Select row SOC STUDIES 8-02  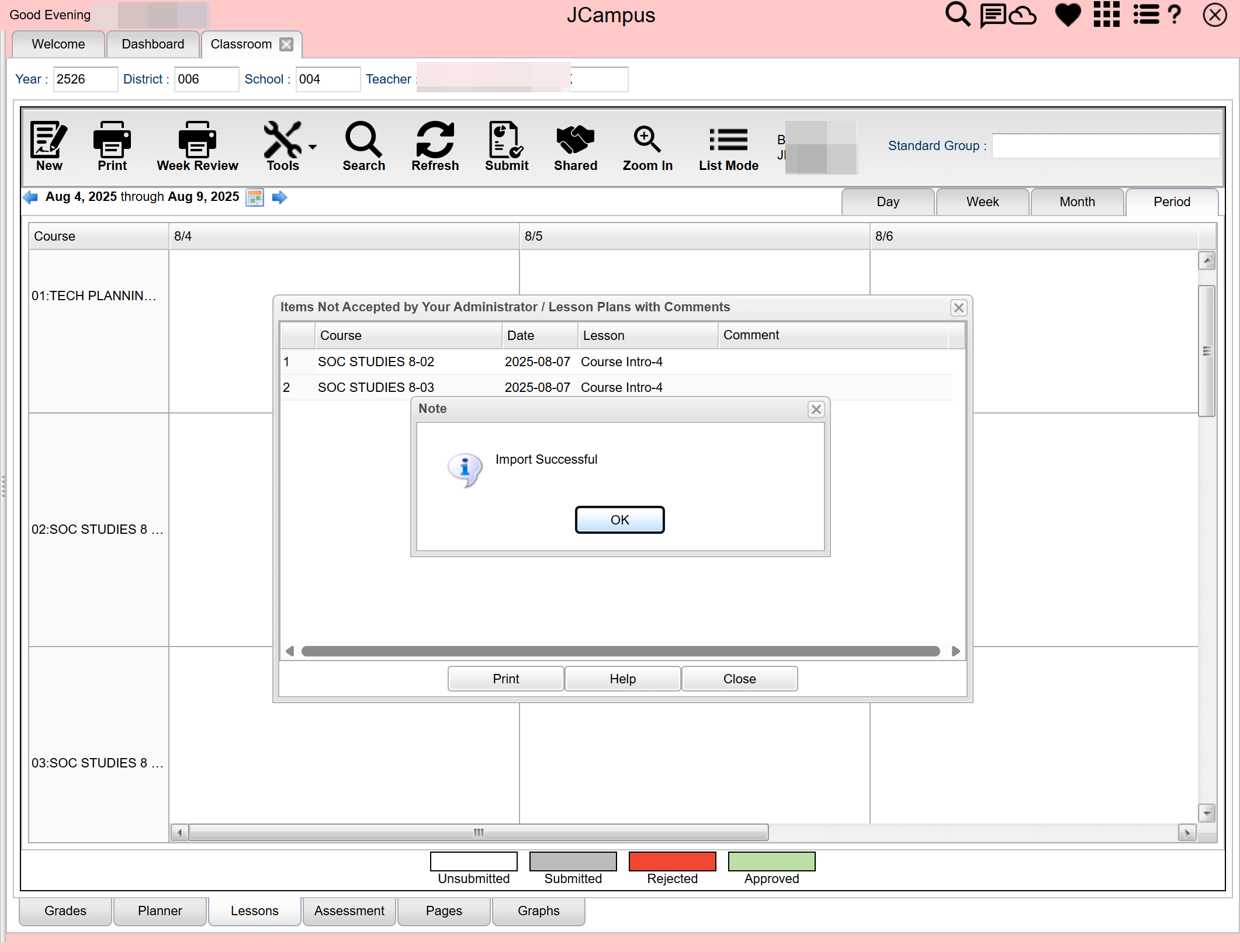pos(616,362)
